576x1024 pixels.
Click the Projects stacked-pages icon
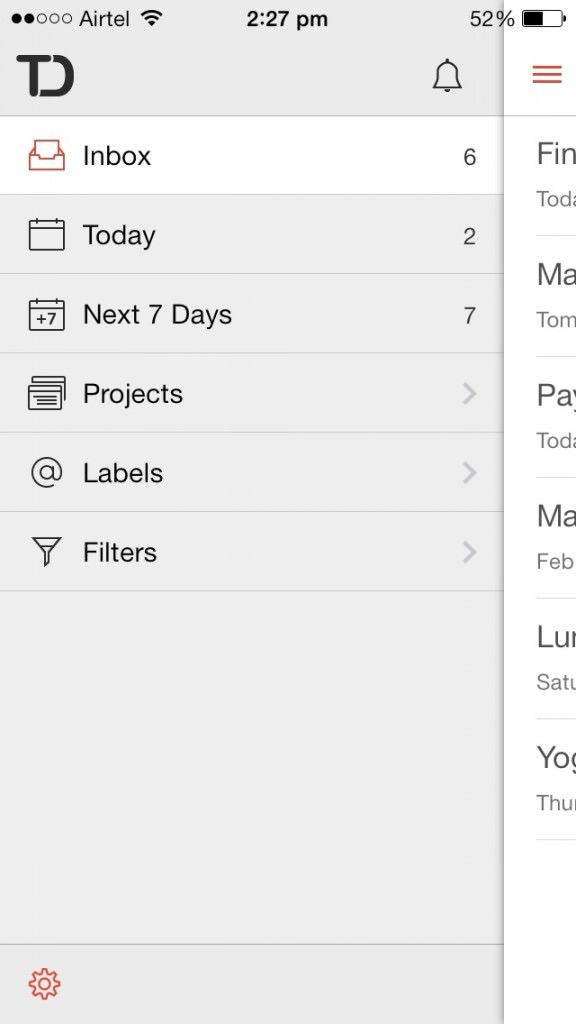(46, 393)
